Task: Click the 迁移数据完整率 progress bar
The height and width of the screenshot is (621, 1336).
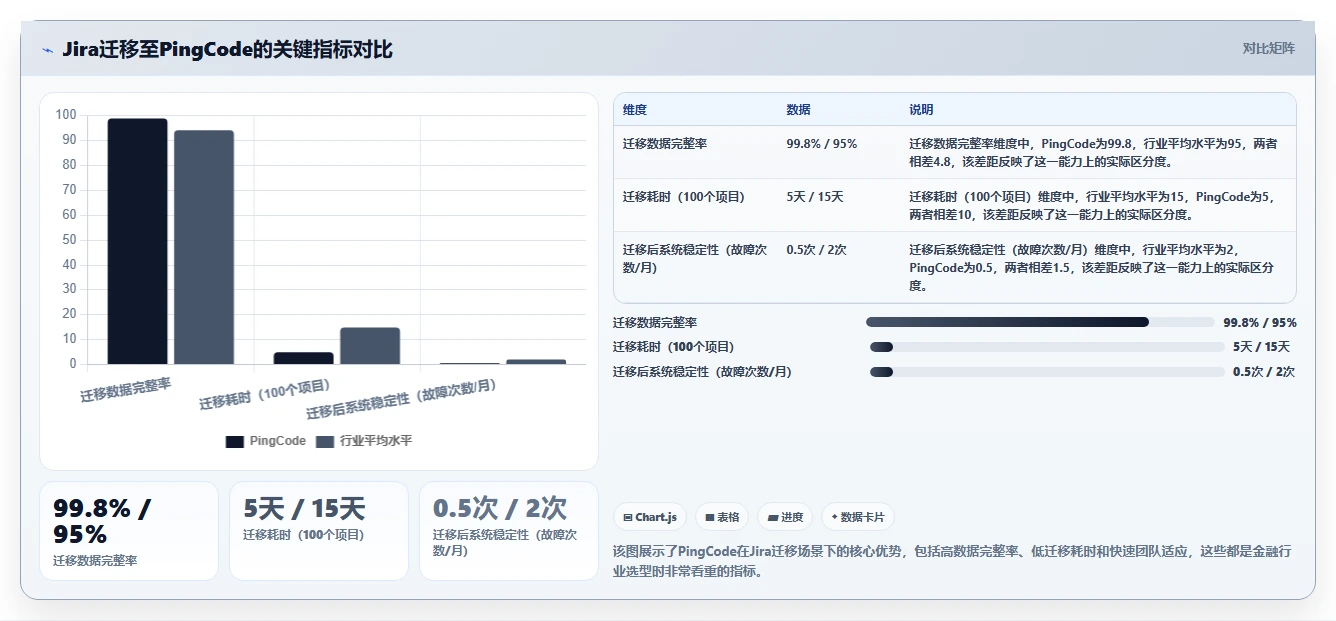Action: [x=1039, y=322]
